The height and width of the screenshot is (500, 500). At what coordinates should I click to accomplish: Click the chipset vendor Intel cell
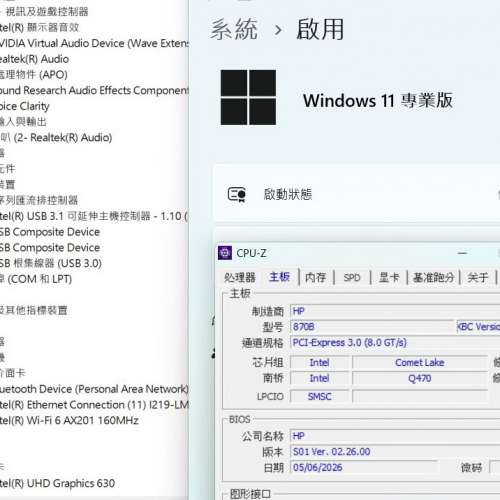pos(319,362)
